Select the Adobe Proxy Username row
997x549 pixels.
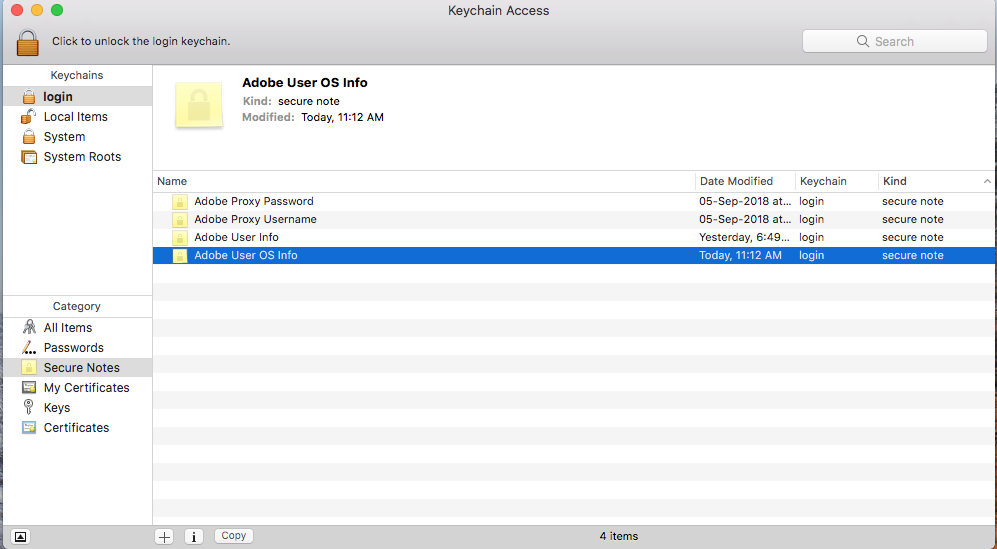[x=574, y=219]
